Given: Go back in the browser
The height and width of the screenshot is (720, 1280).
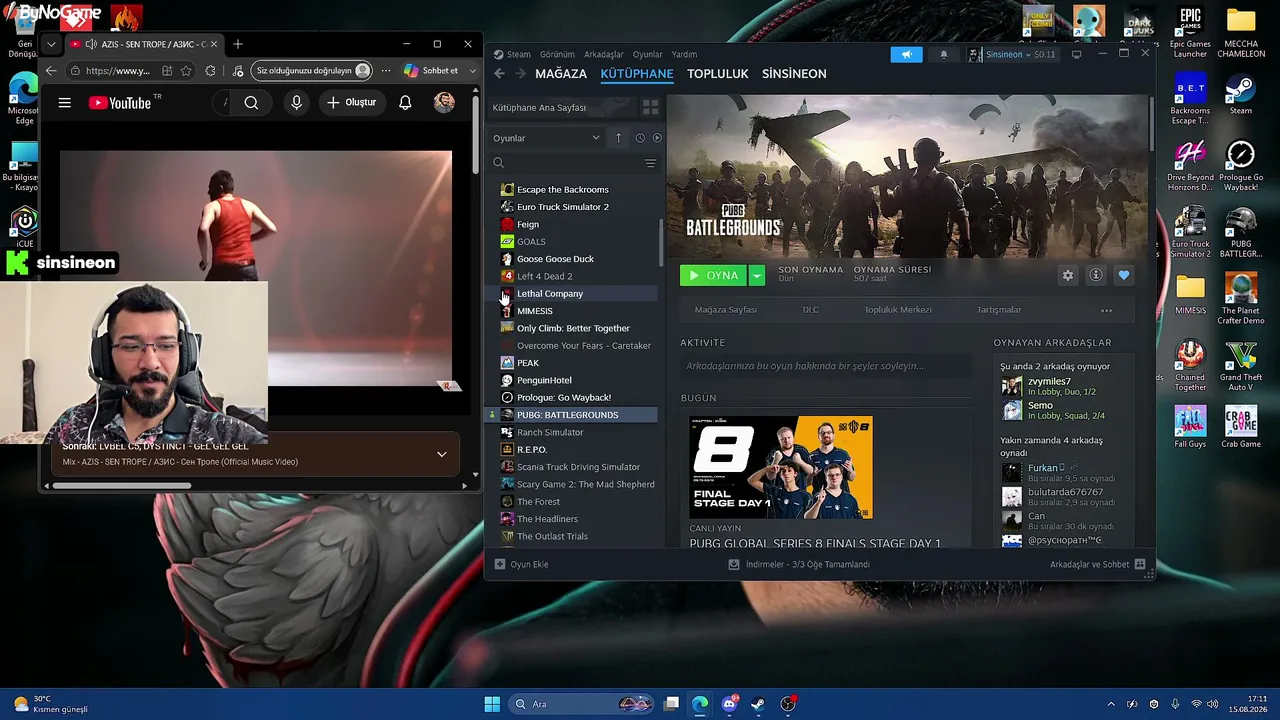Looking at the screenshot, I should point(51,71).
